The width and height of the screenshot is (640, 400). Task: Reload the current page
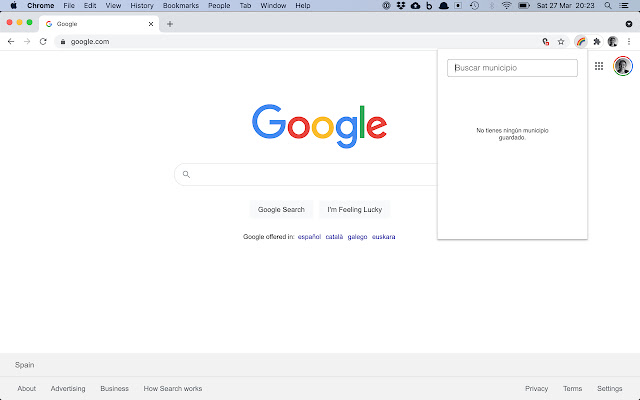pyautogui.click(x=43, y=42)
